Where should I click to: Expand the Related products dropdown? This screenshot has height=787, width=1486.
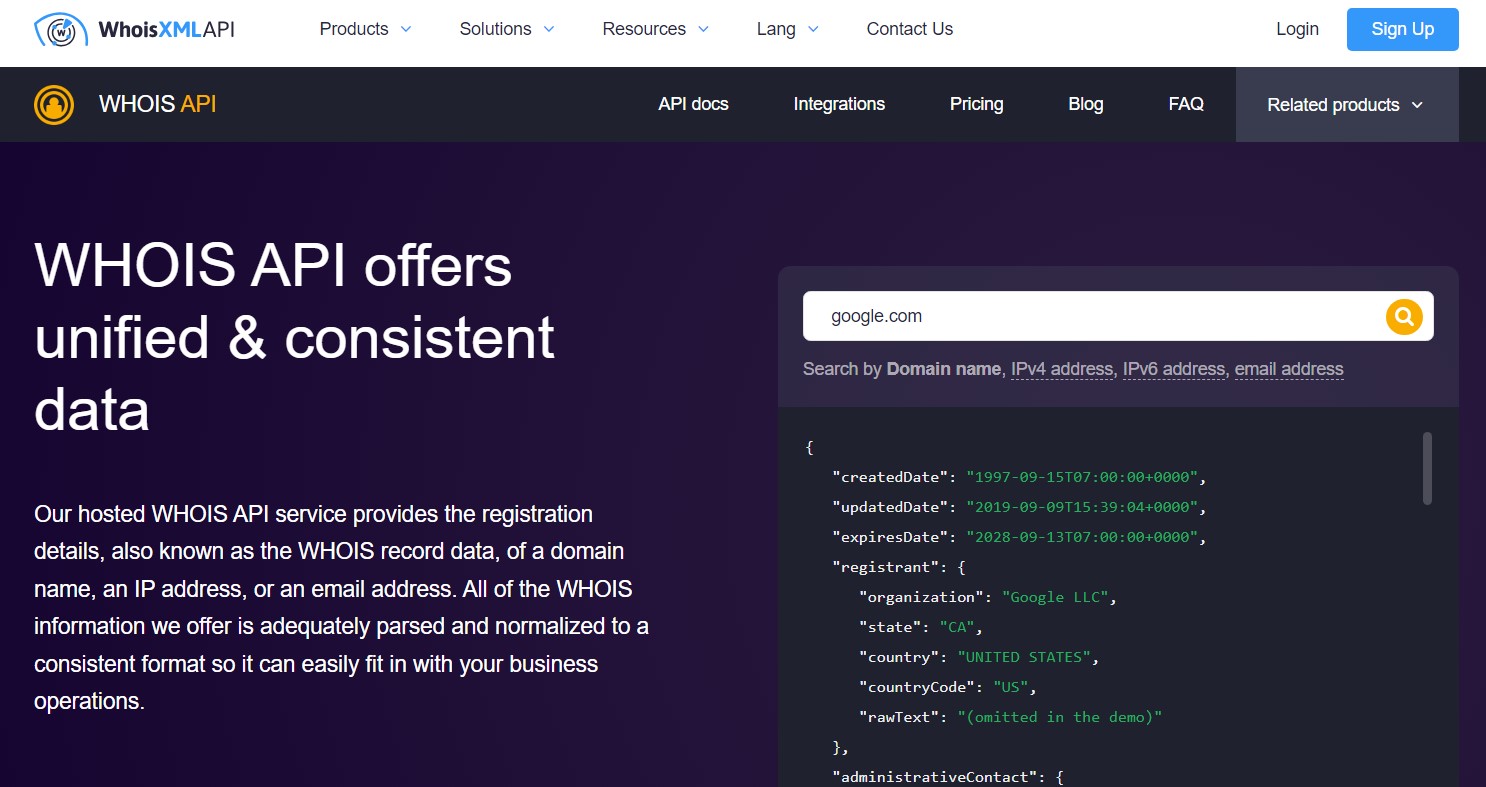pos(1346,105)
